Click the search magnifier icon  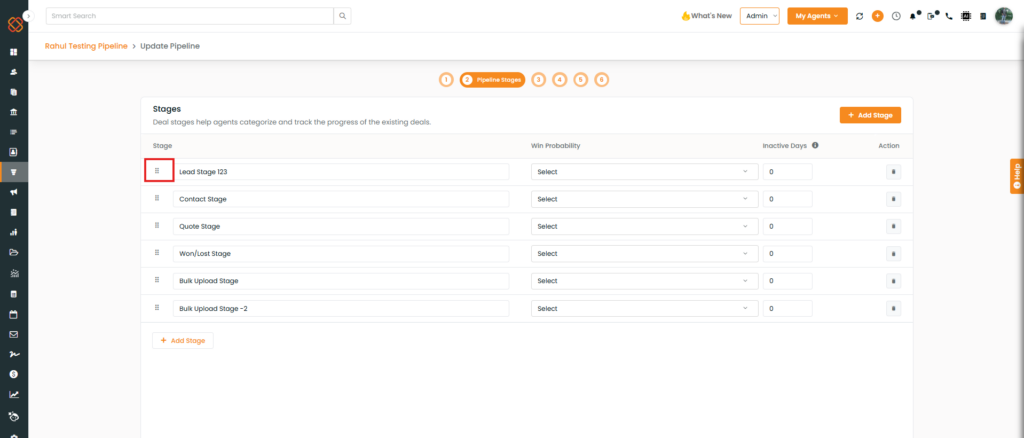click(x=342, y=16)
